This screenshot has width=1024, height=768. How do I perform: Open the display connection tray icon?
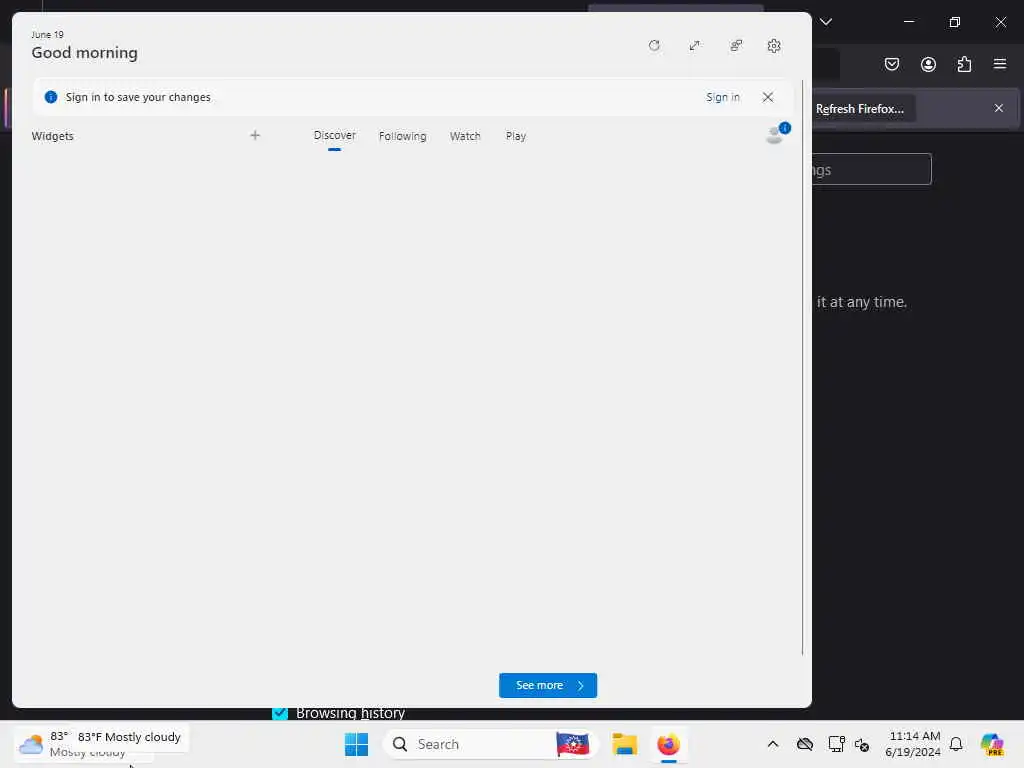tap(836, 744)
